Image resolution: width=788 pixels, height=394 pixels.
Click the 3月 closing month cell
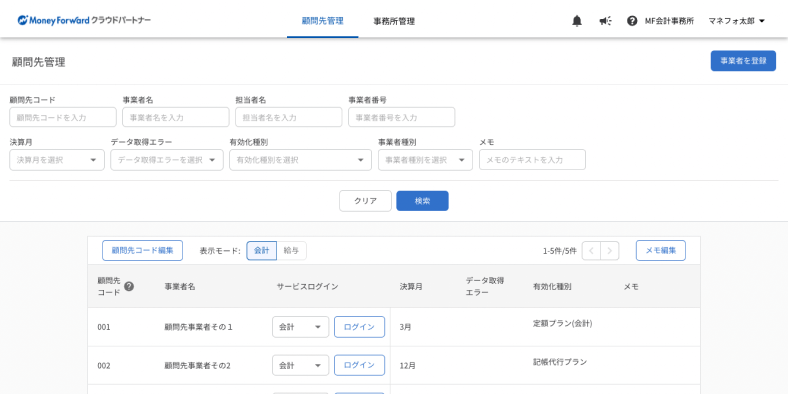click(406, 327)
